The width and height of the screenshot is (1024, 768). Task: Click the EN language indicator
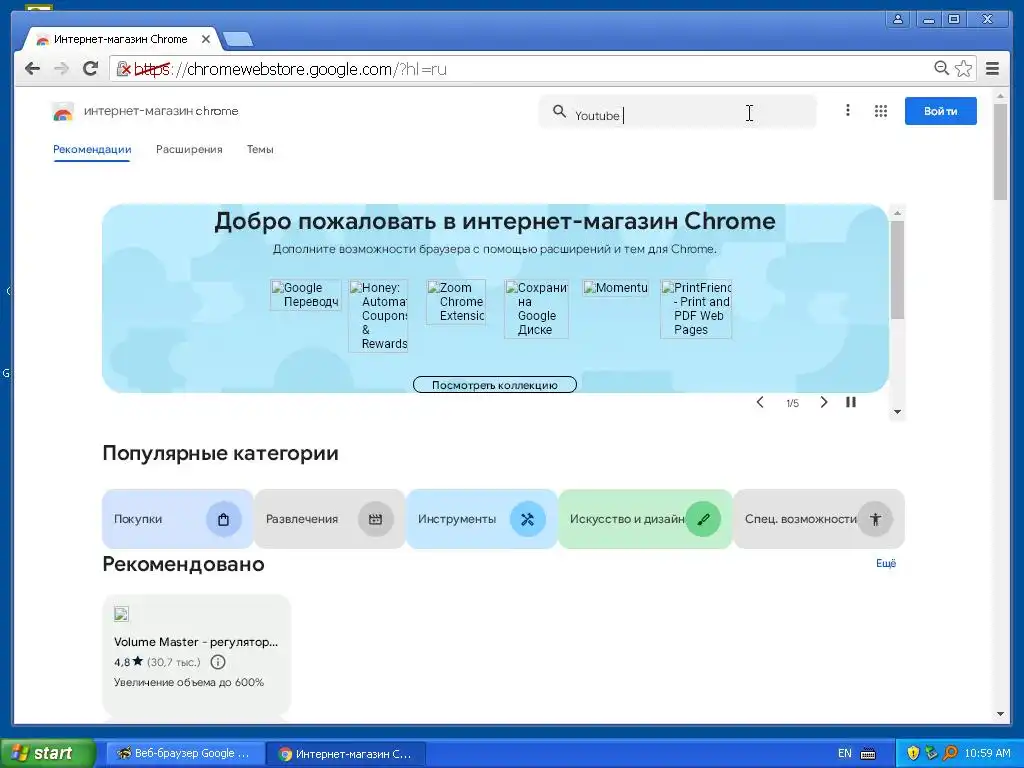(x=844, y=754)
